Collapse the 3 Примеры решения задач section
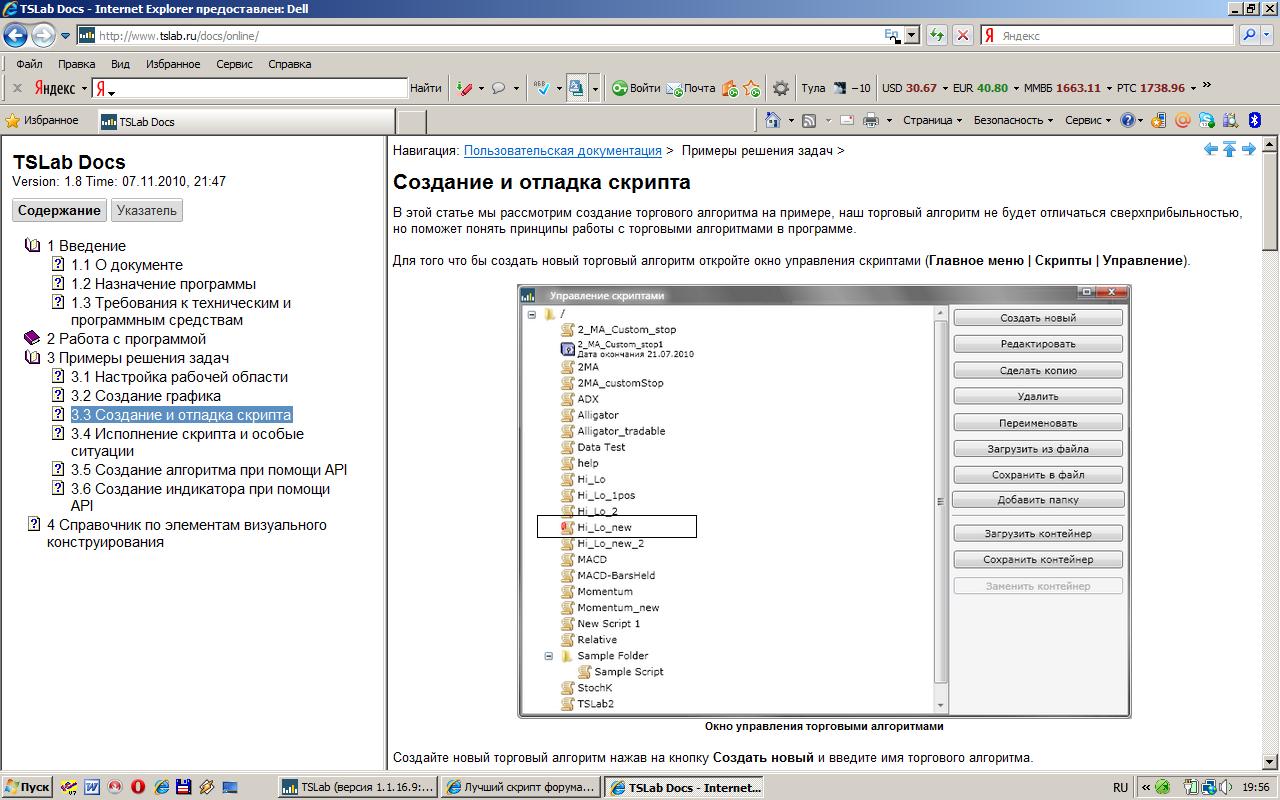 (x=32, y=358)
